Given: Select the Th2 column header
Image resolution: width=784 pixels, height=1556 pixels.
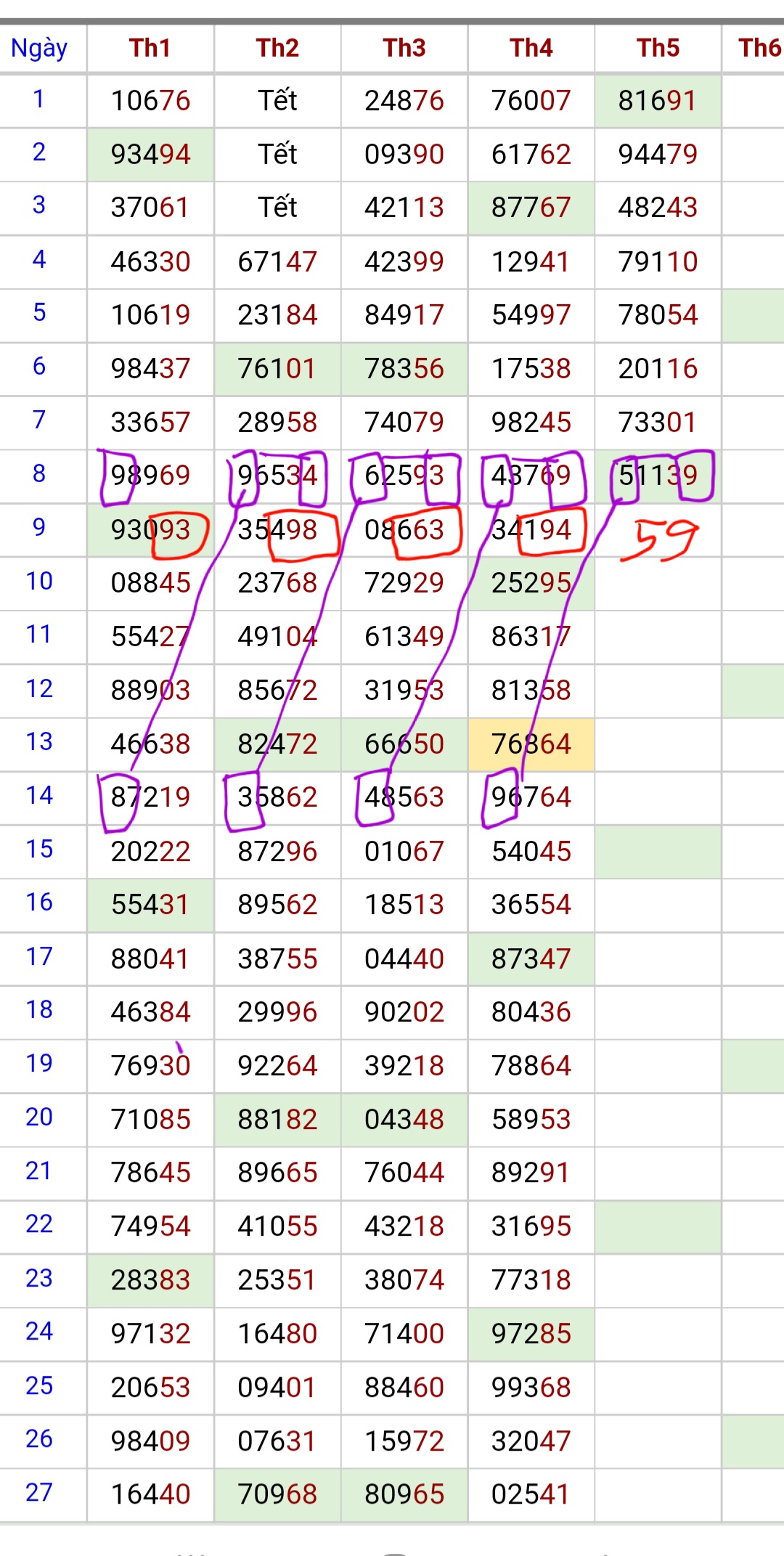Looking at the screenshot, I should tap(277, 48).
